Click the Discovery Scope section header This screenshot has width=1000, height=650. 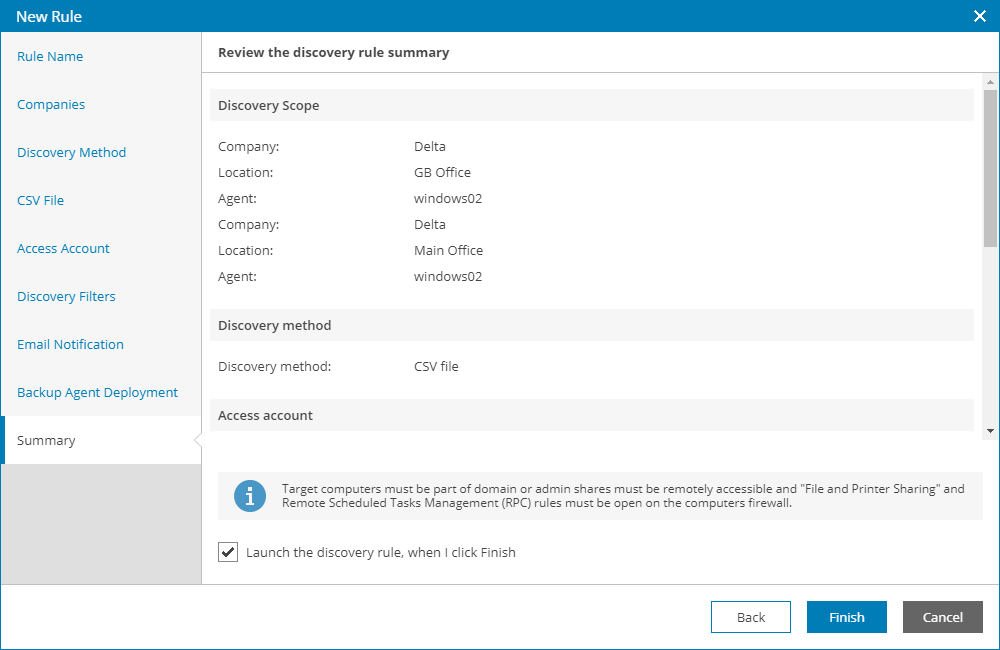(x=268, y=105)
